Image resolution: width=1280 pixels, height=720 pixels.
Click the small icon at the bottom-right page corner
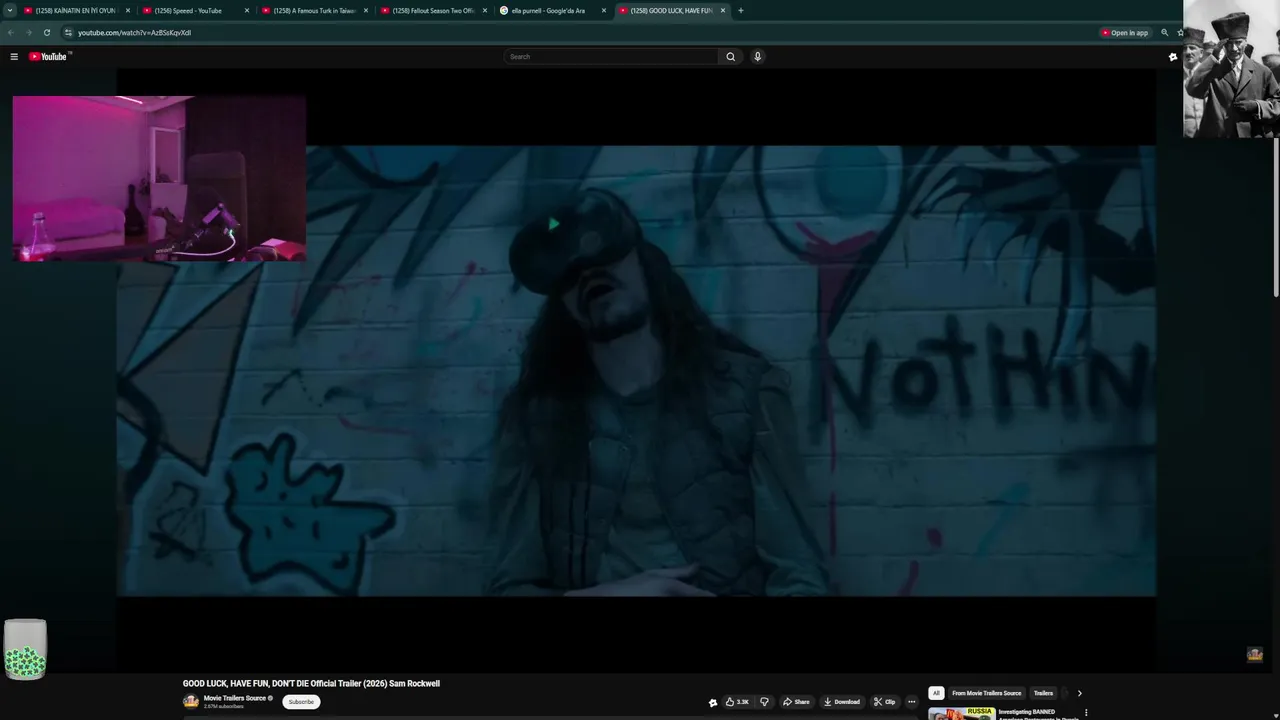(1255, 655)
